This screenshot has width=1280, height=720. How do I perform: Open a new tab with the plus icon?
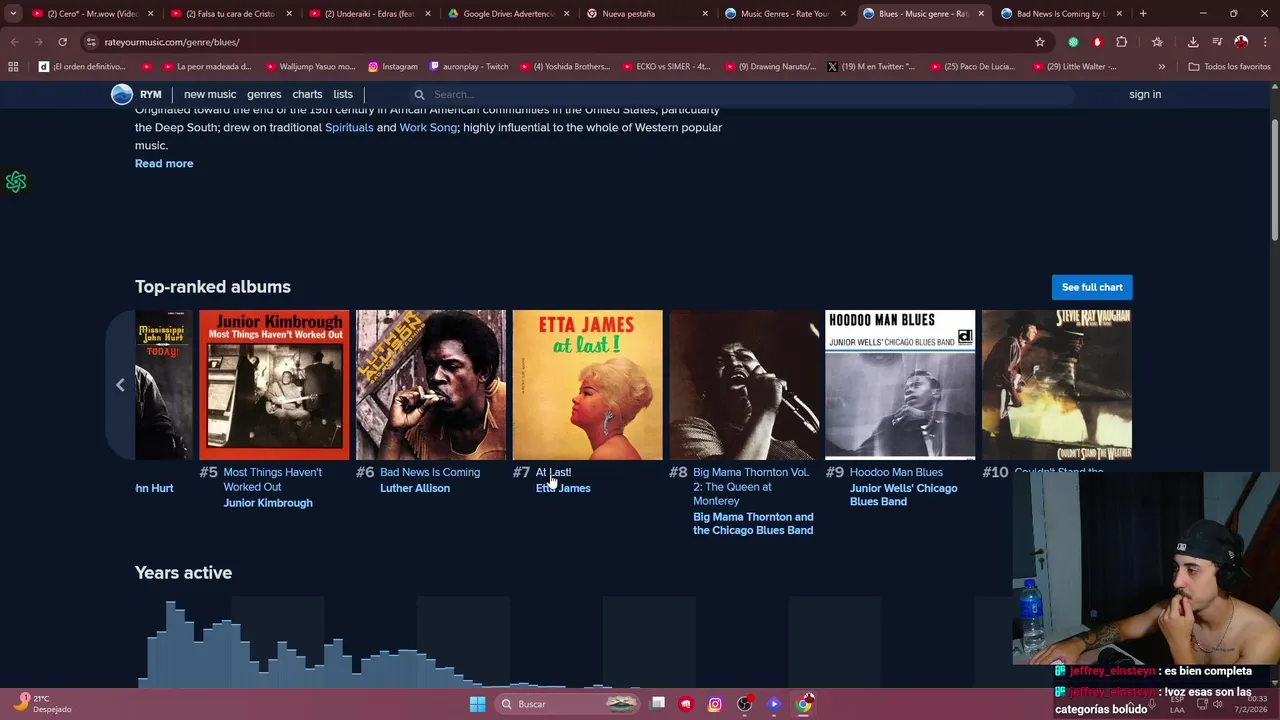(x=1143, y=14)
